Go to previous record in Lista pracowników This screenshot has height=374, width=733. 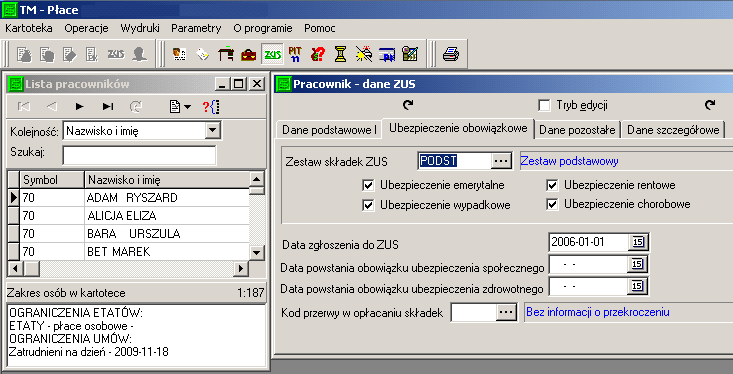point(51,107)
